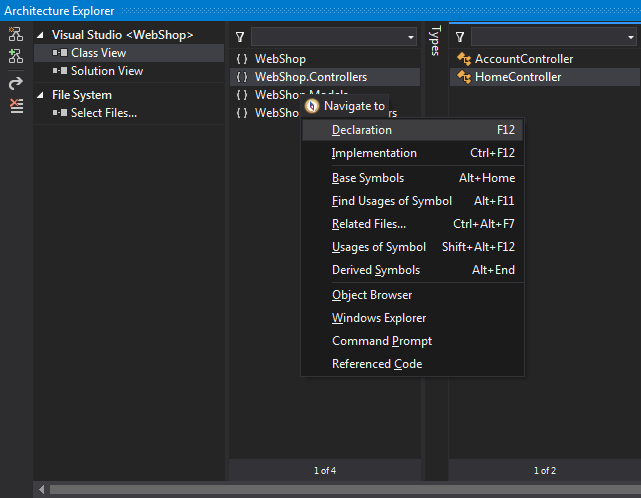Click the Types filter text box

pos(549,37)
